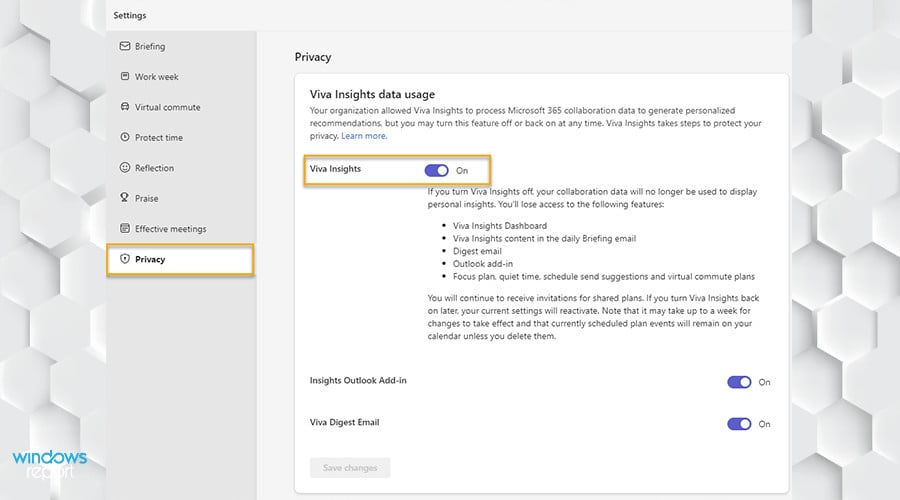
Task: Click the Work week calendar icon
Action: [x=125, y=77]
